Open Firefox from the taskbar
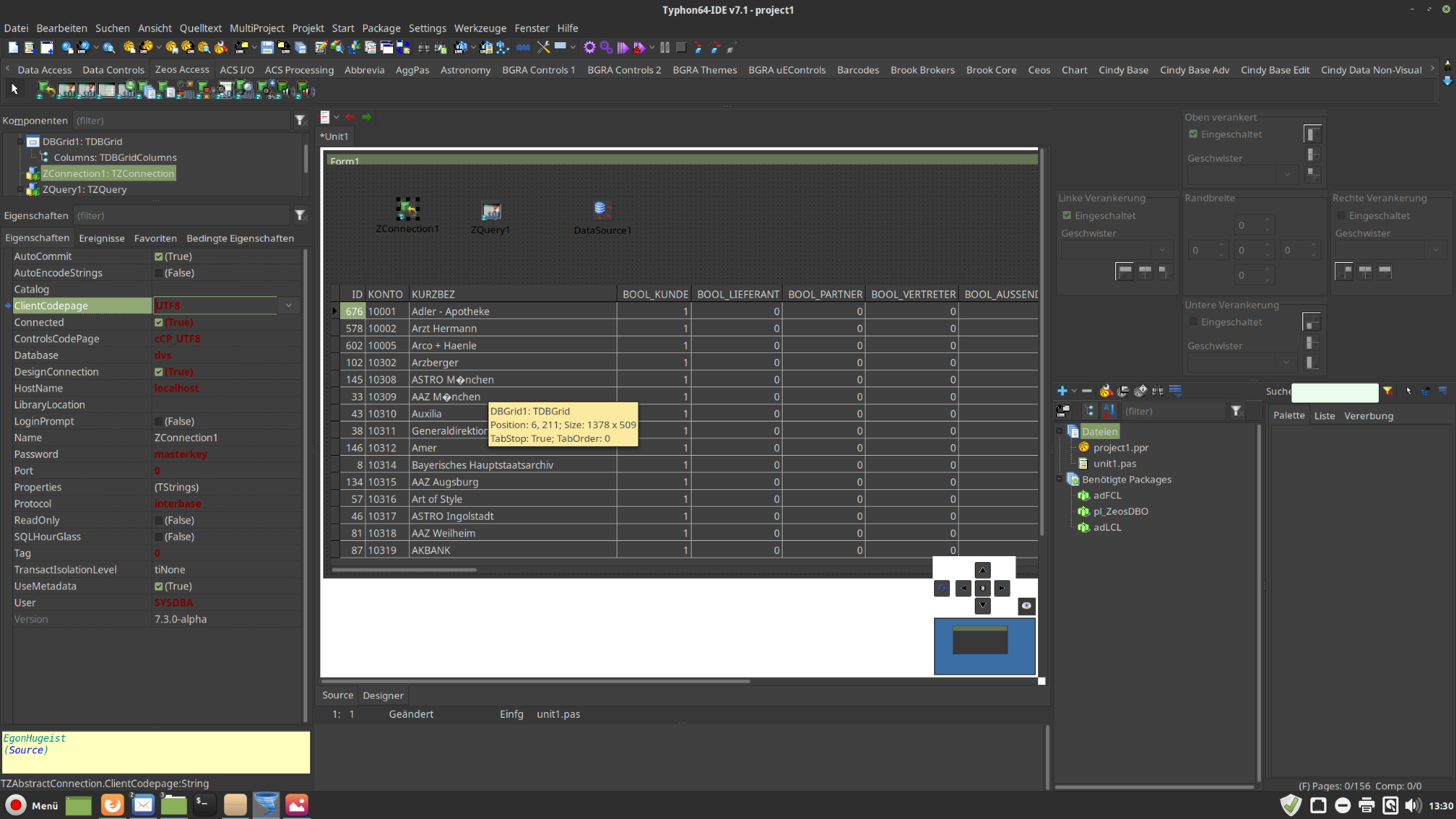This screenshot has height=819, width=1456. [x=112, y=804]
